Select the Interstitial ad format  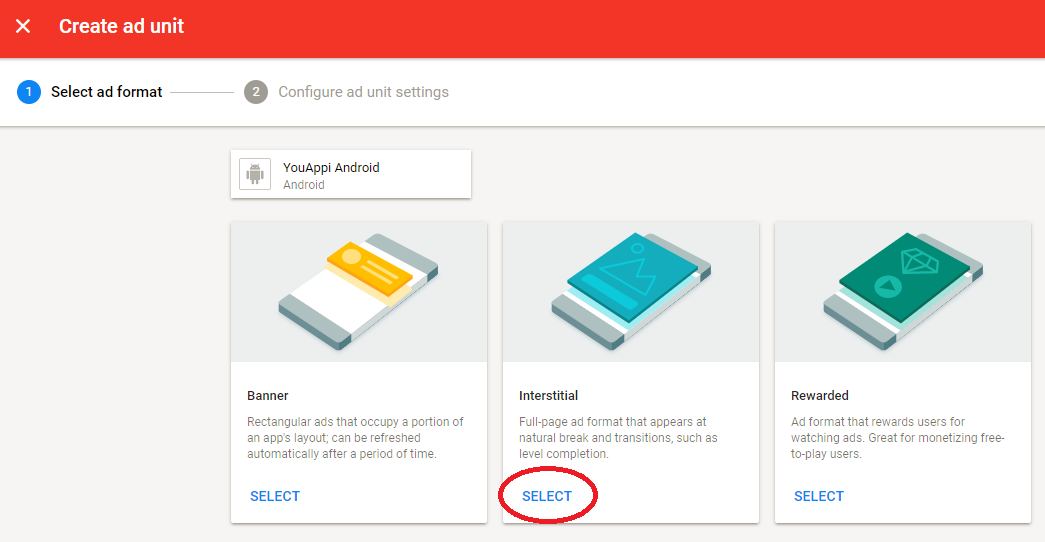(547, 496)
